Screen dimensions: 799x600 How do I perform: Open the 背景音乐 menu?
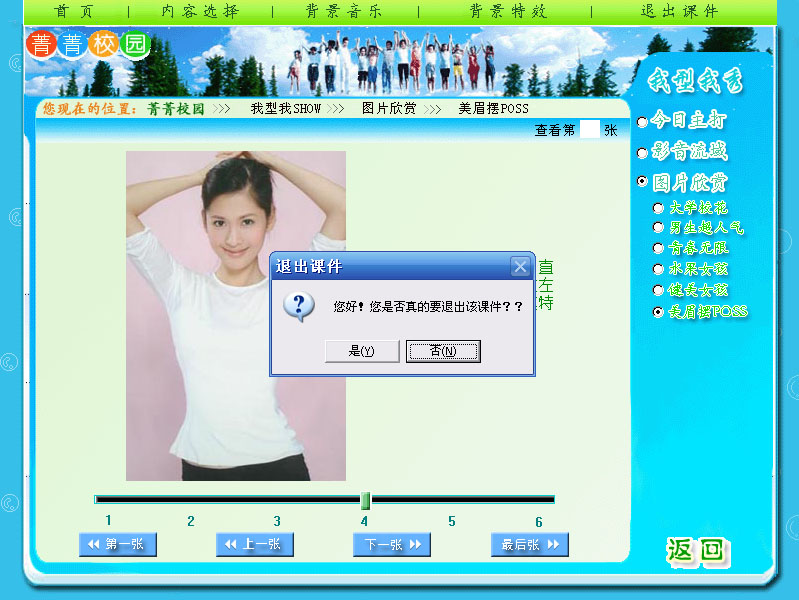click(x=344, y=11)
